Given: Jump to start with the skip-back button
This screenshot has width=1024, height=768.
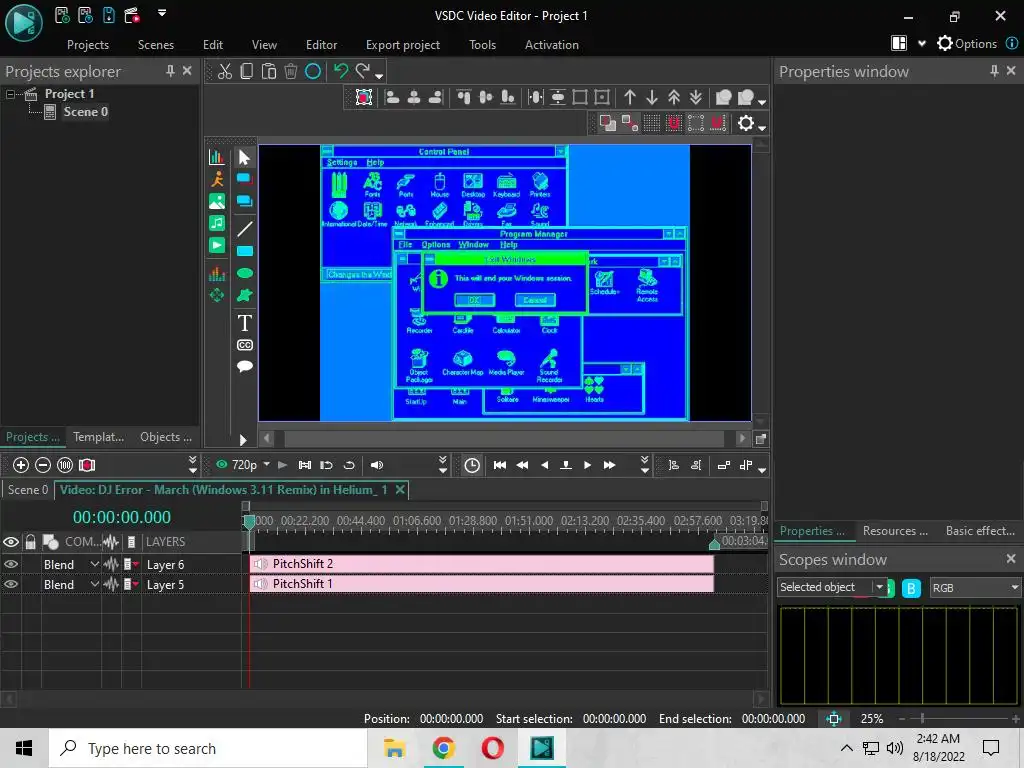Looking at the screenshot, I should pyautogui.click(x=500, y=465).
